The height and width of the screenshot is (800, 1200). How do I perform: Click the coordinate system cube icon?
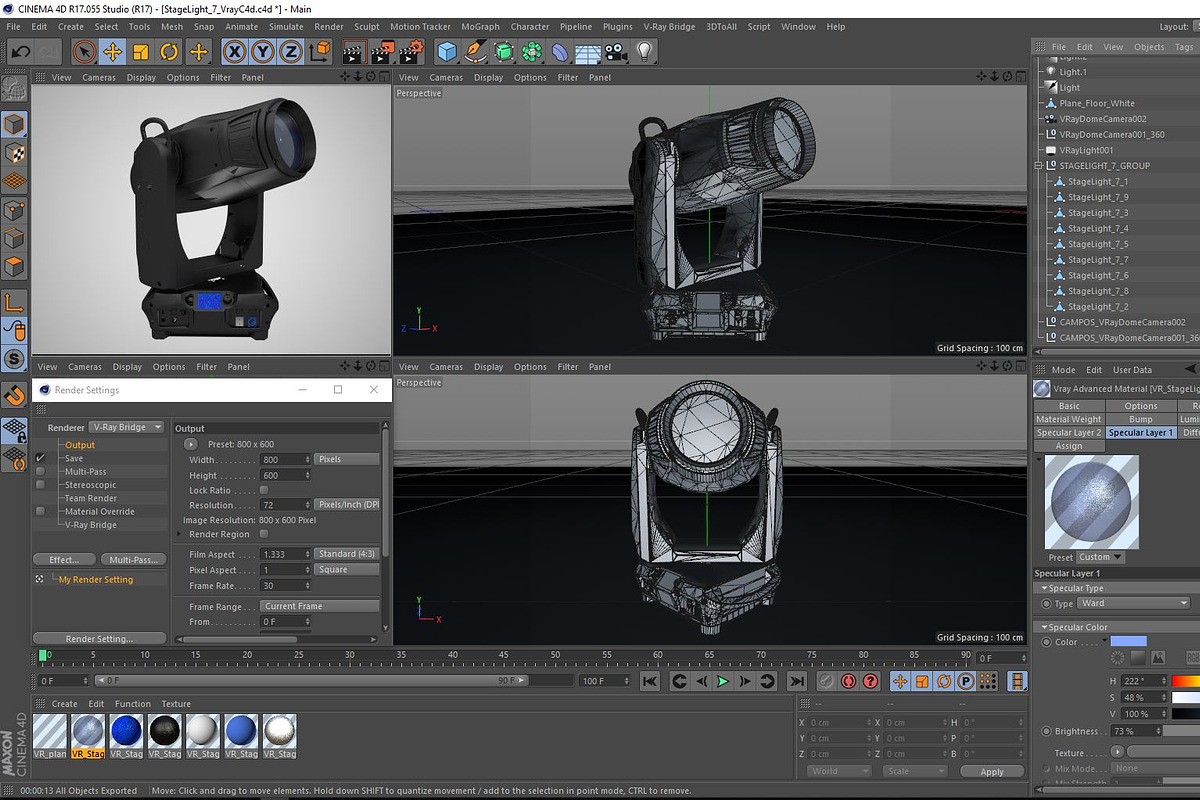tap(320, 51)
